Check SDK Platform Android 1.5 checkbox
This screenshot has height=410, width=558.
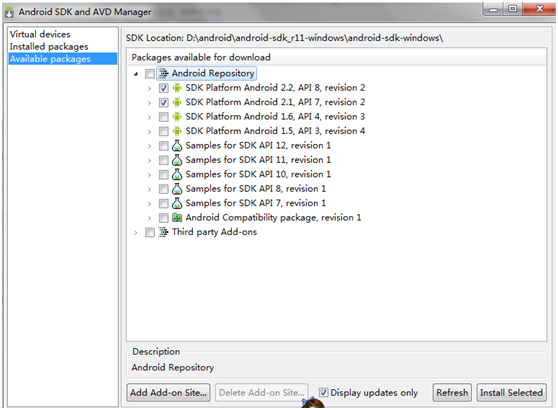[x=164, y=131]
